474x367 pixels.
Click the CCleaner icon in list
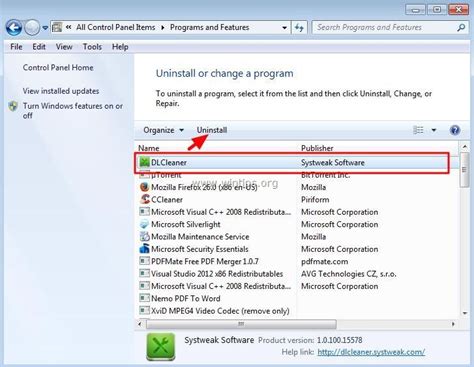point(144,199)
